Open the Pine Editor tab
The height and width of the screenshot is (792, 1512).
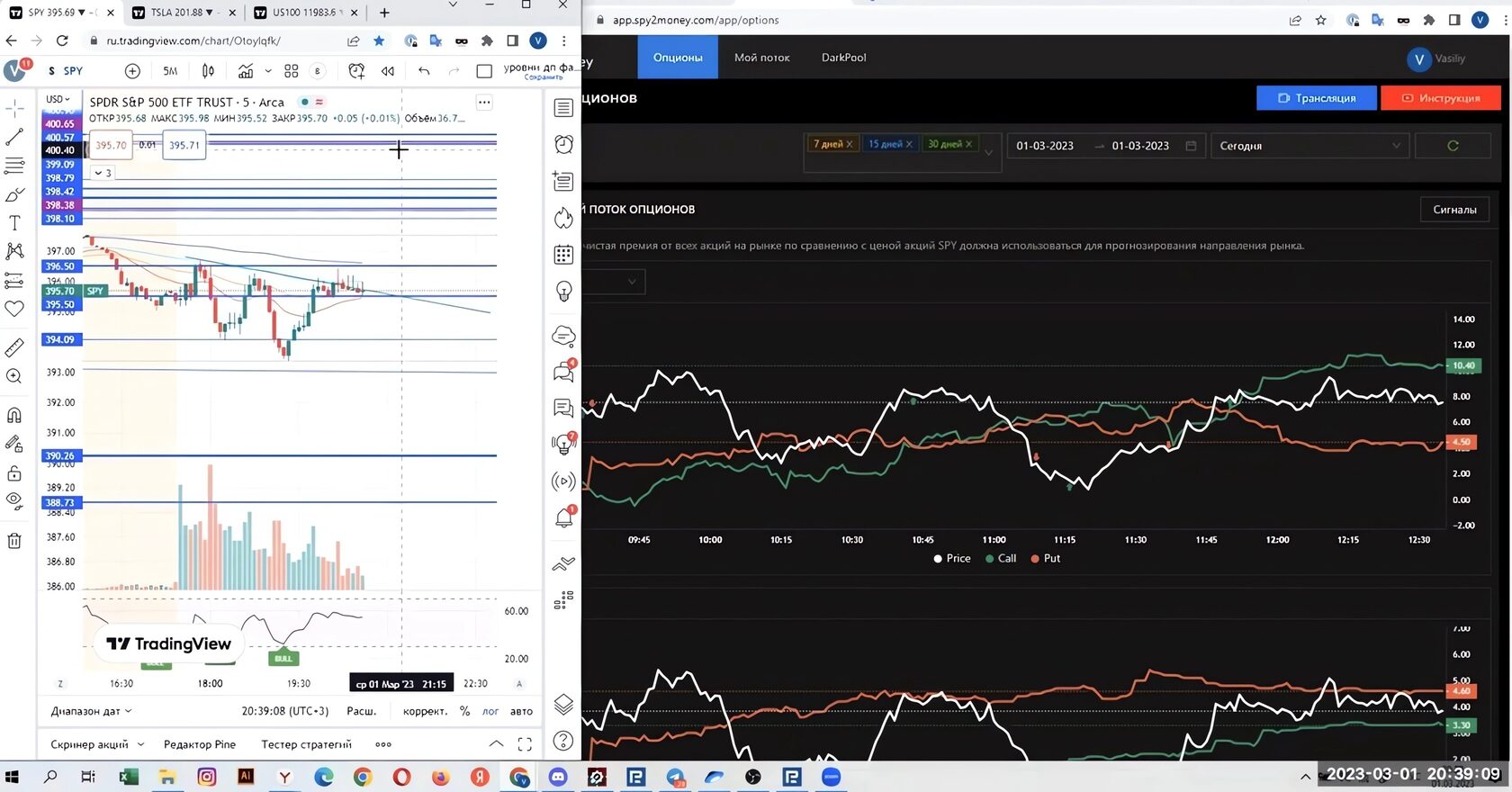(x=200, y=744)
